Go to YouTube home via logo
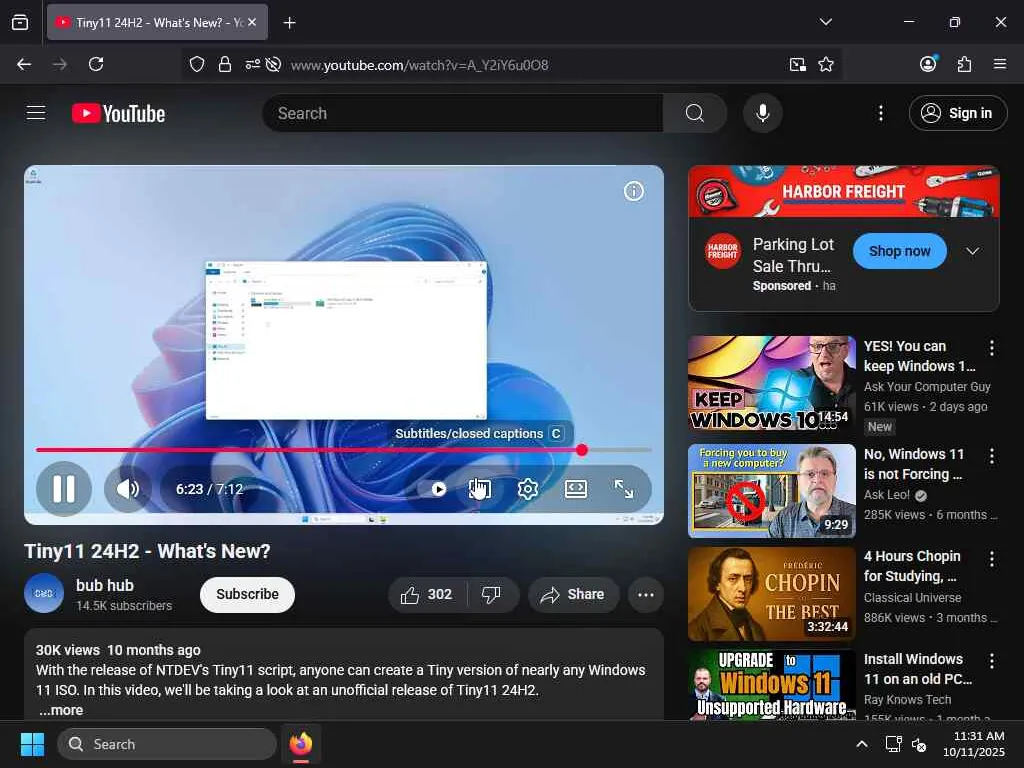 coord(118,114)
